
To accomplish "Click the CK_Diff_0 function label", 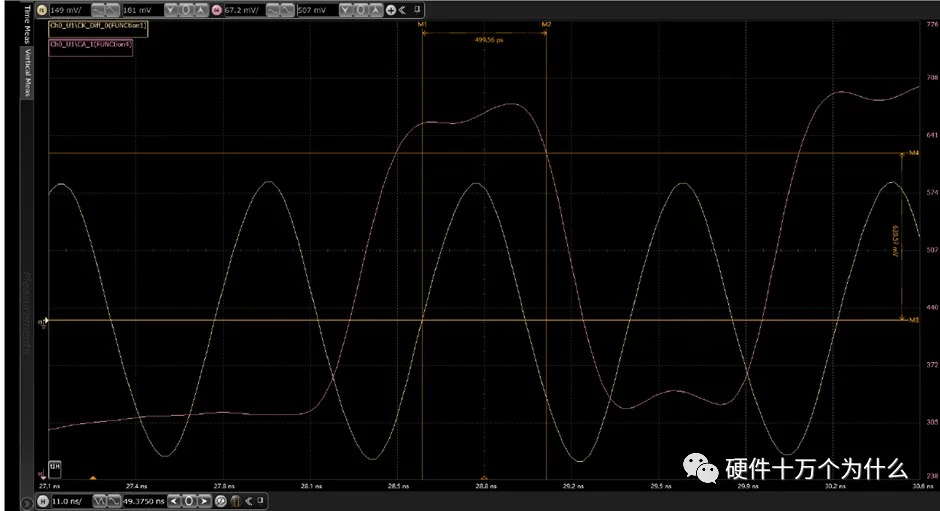I will [97, 25].
